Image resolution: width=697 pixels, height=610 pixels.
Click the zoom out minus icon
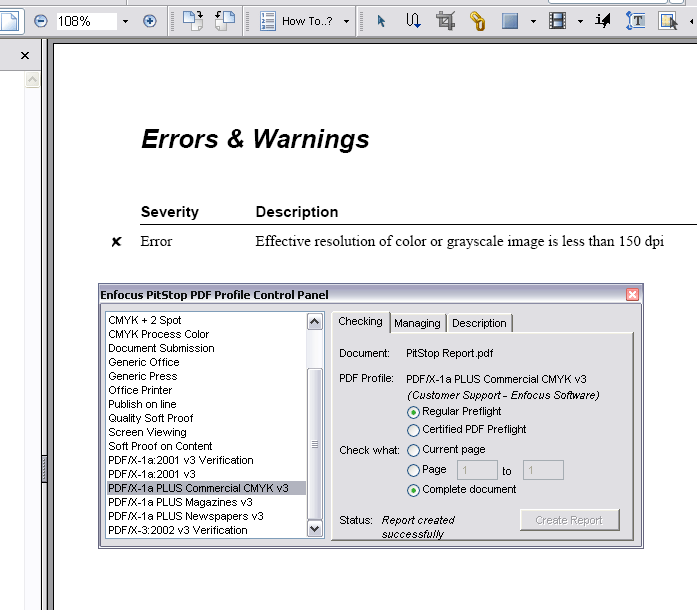[x=40, y=21]
